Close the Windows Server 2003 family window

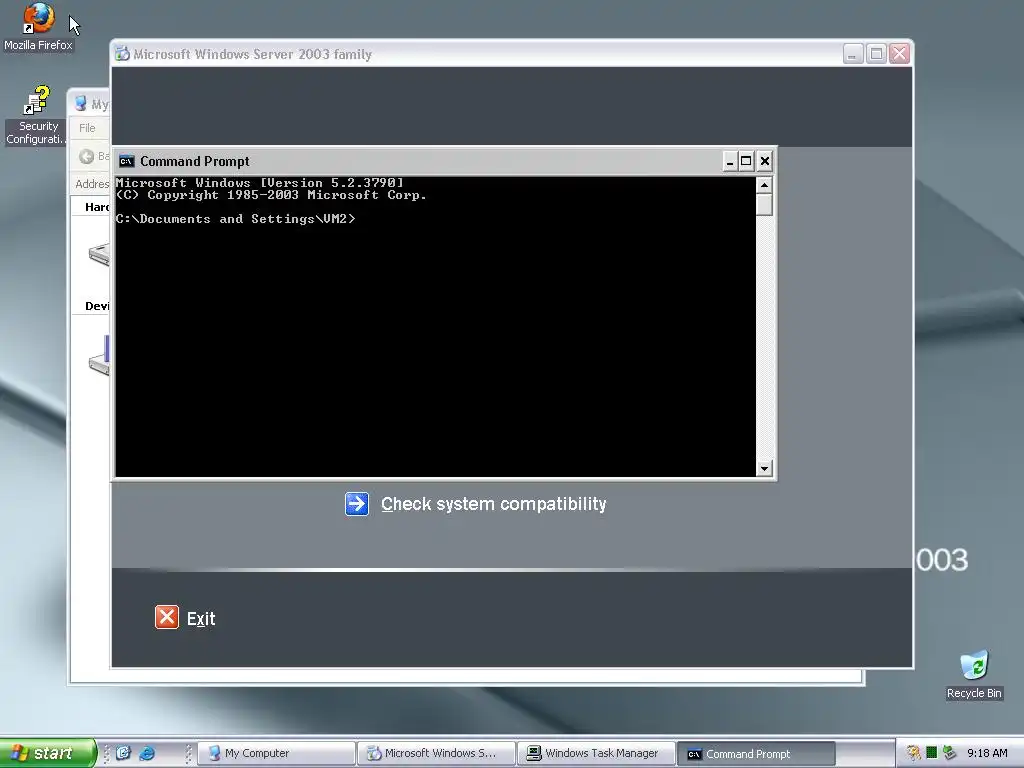pos(899,54)
